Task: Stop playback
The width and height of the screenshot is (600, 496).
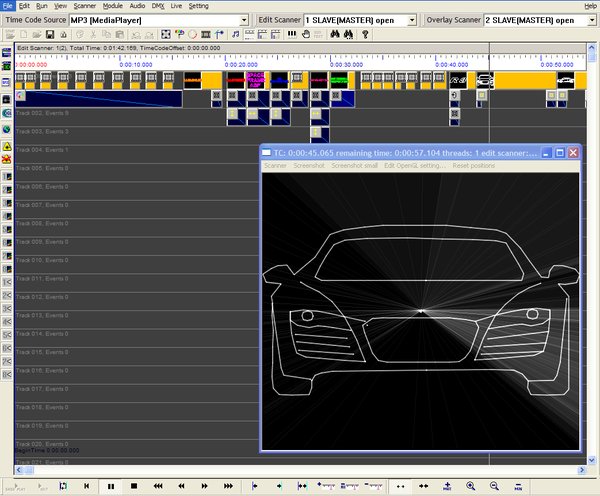Action: [134, 486]
